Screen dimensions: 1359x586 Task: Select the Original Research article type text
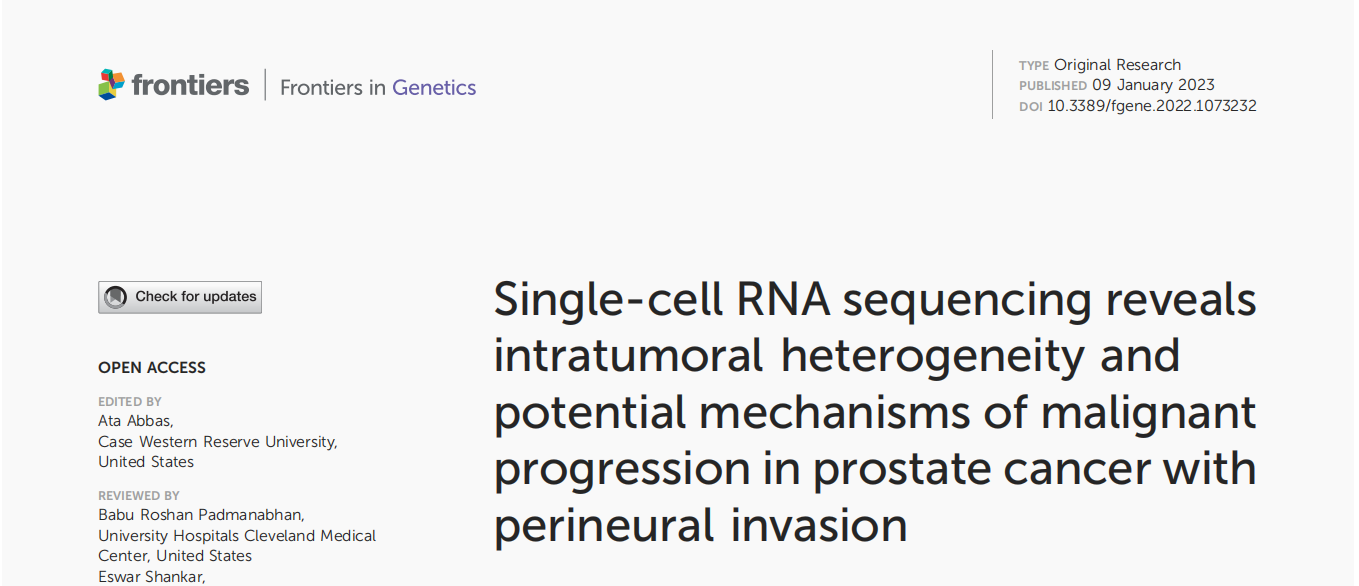click(1117, 65)
